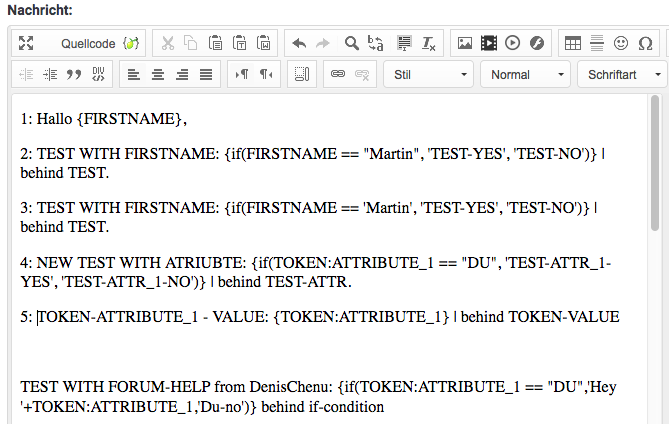Click the editor's vertical scrollbar
Screen dimensions: 669x424
pos(655,160)
